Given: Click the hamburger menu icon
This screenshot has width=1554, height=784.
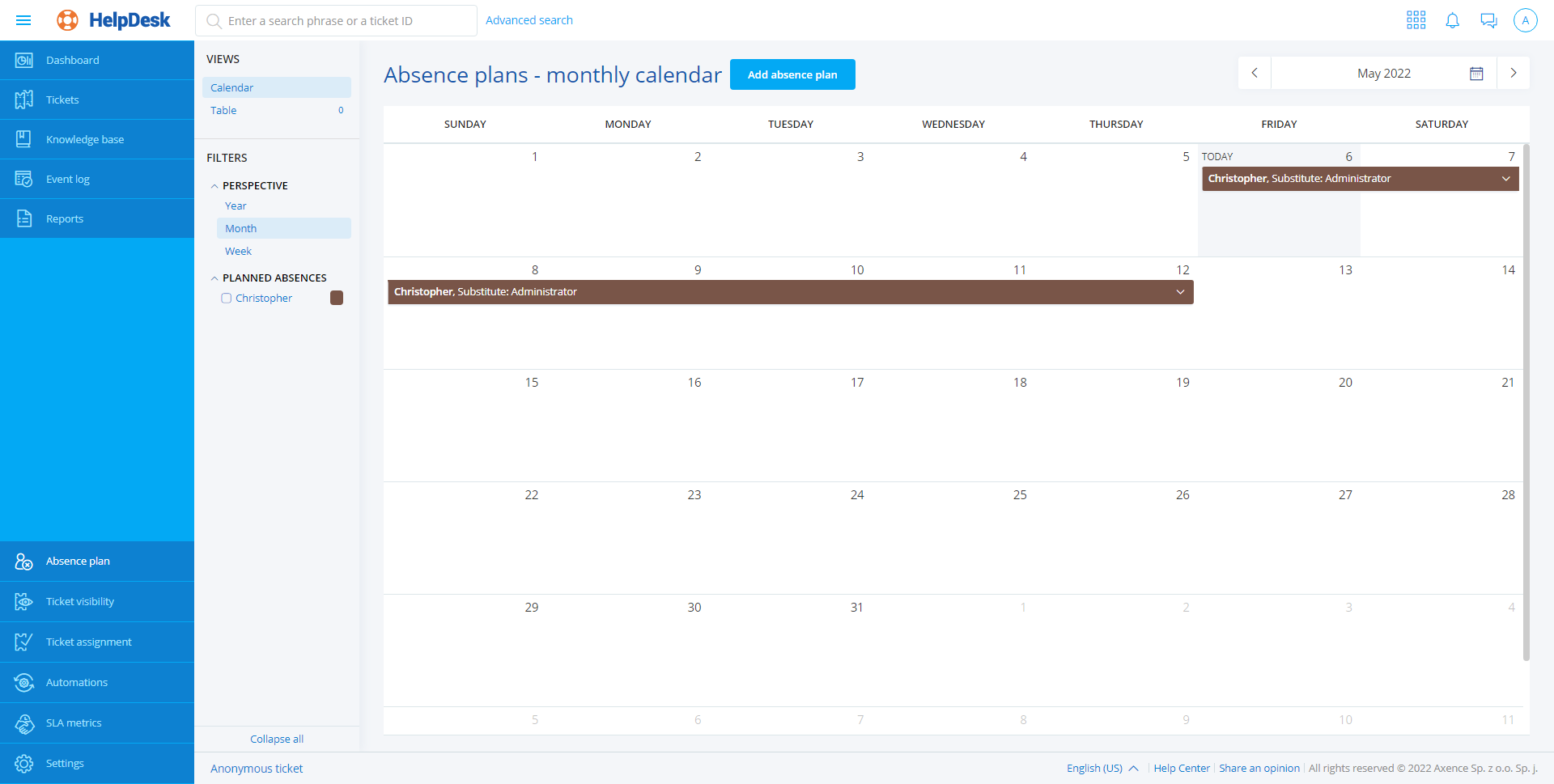Looking at the screenshot, I should point(23,20).
